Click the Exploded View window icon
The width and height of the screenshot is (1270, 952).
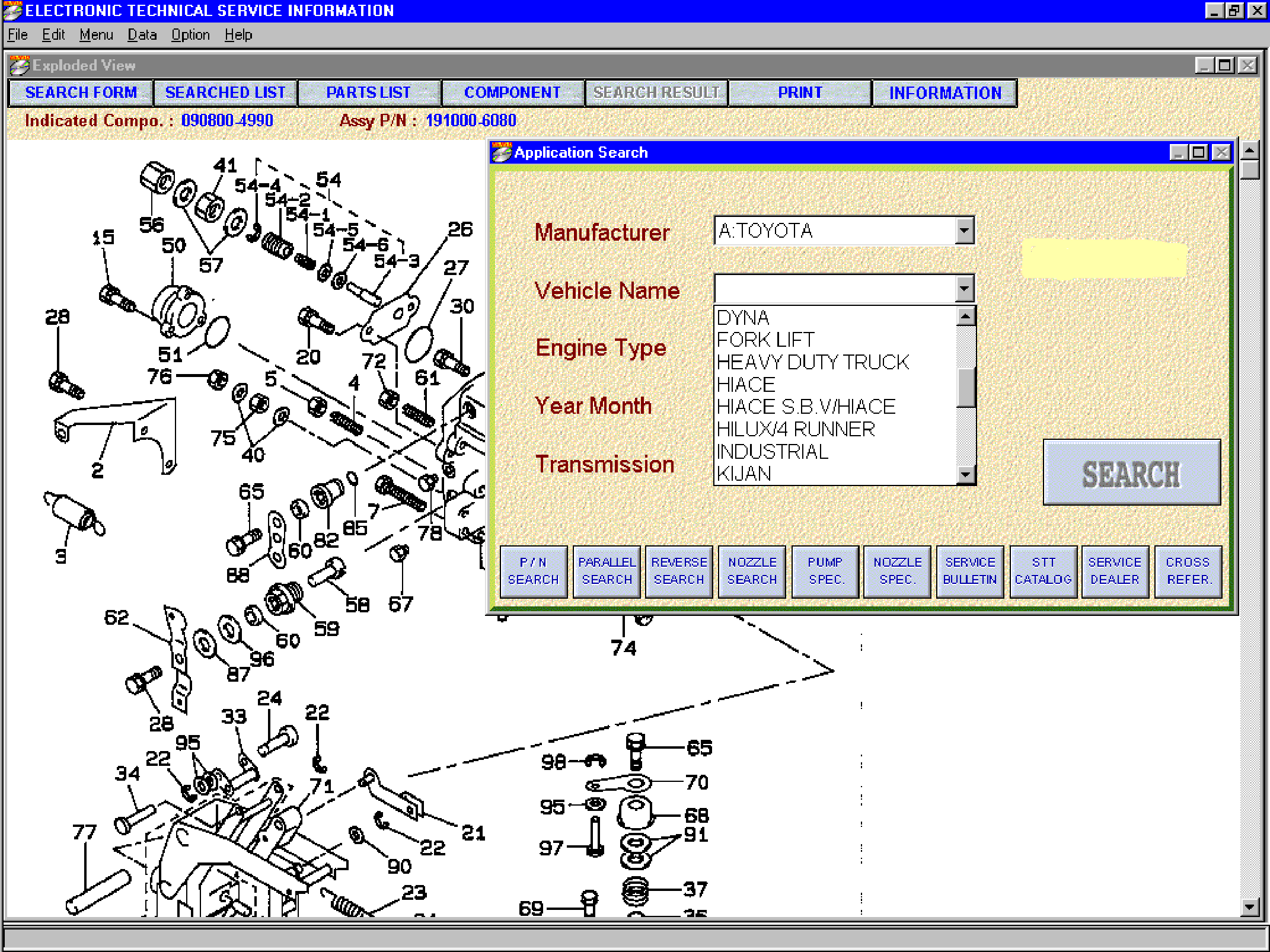click(x=19, y=65)
